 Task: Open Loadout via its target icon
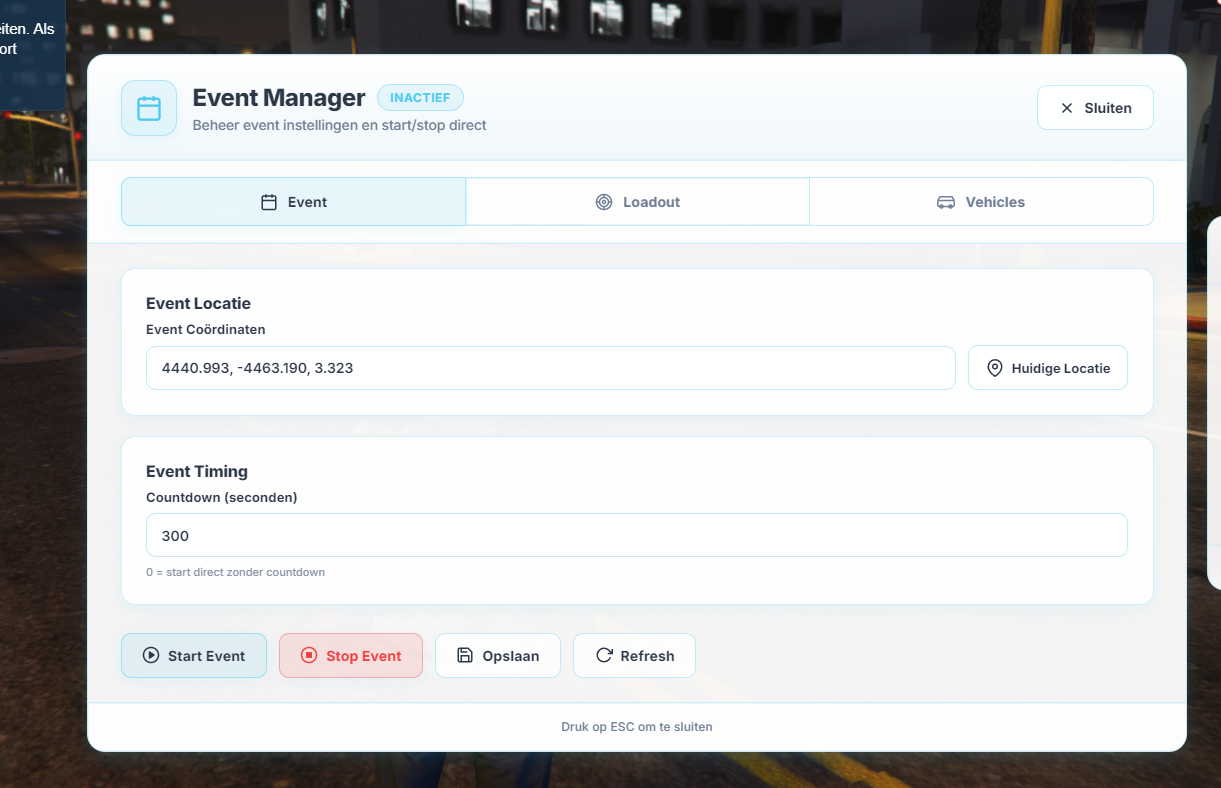[604, 202]
